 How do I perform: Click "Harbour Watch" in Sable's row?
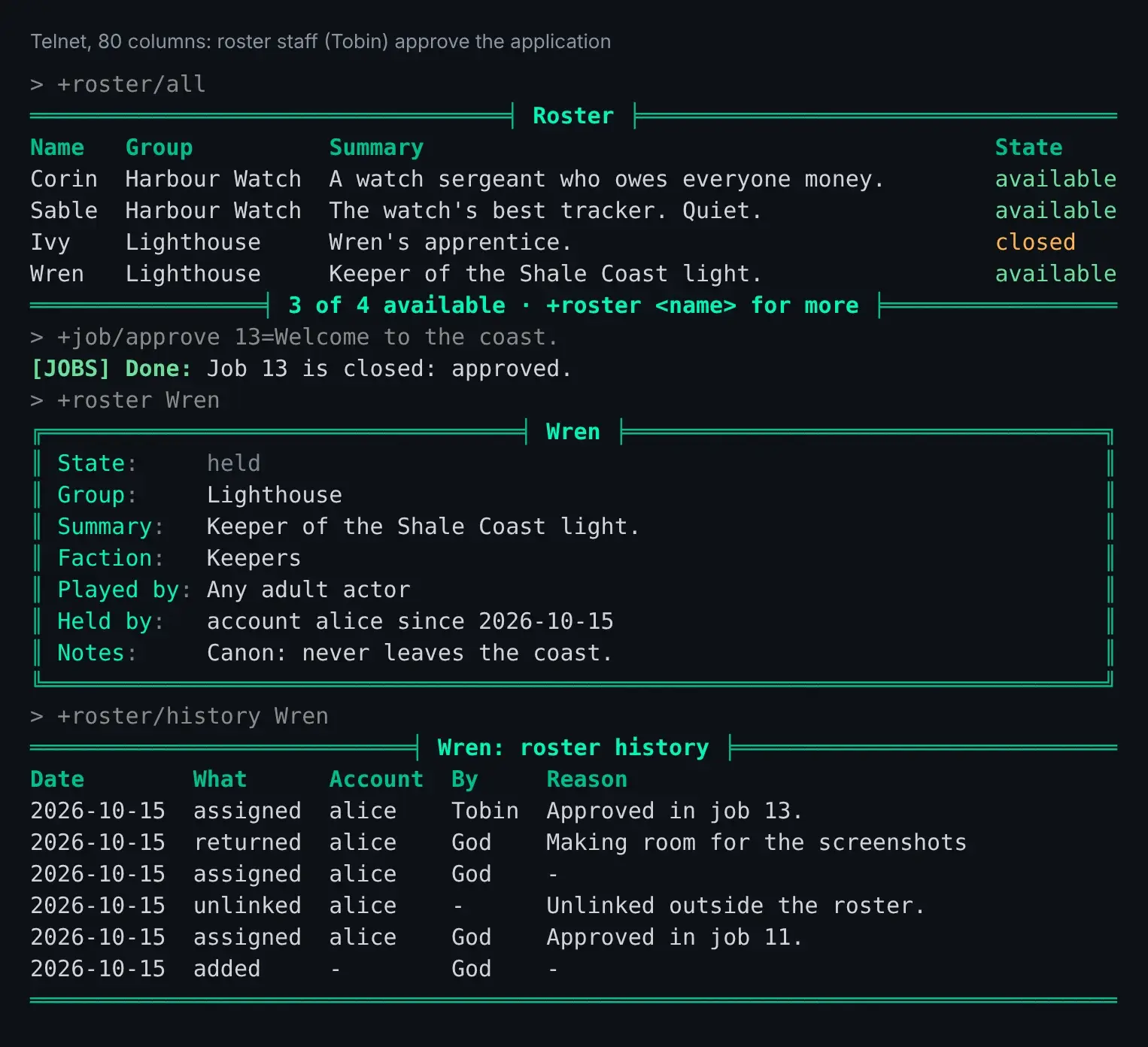(x=214, y=211)
